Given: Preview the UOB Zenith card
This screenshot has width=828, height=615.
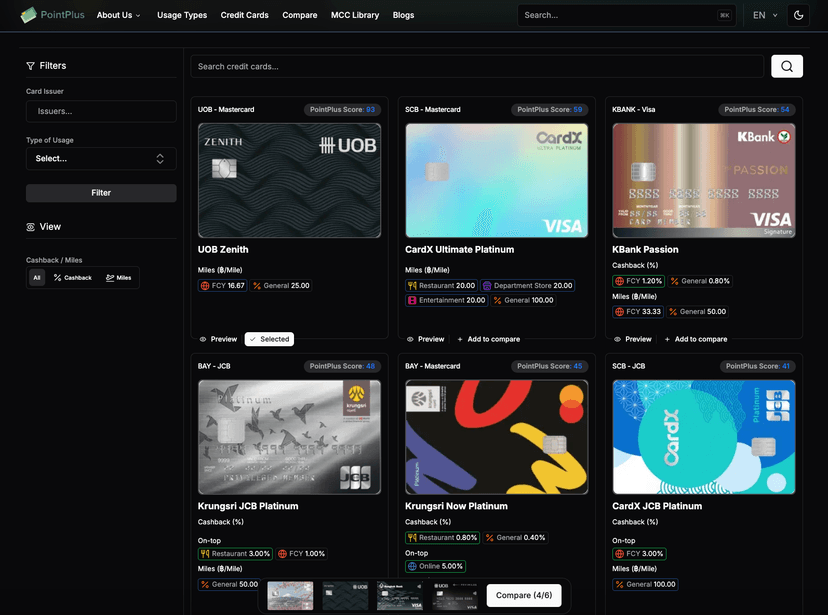Looking at the screenshot, I should [218, 339].
